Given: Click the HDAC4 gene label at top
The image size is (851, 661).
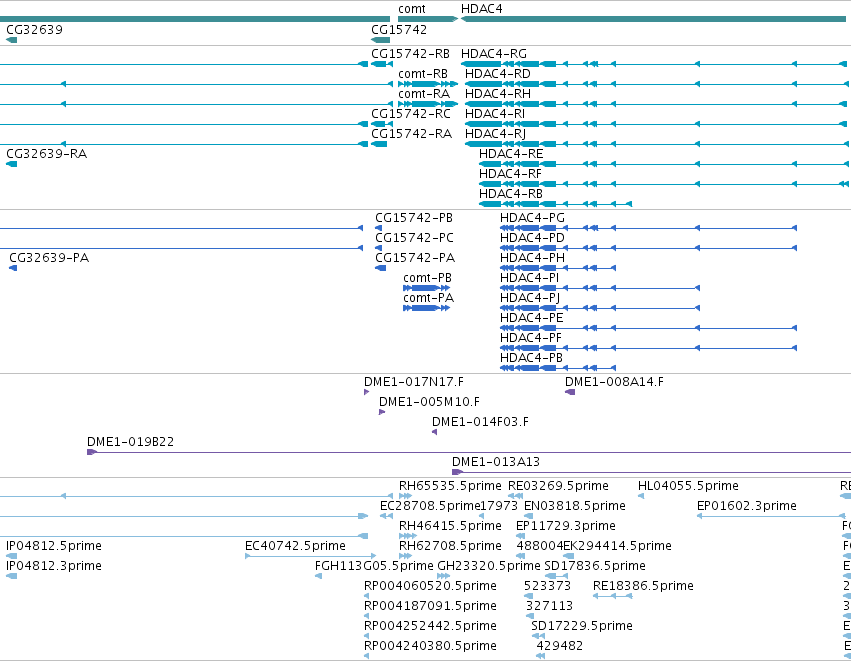Looking at the screenshot, I should 481,9.
